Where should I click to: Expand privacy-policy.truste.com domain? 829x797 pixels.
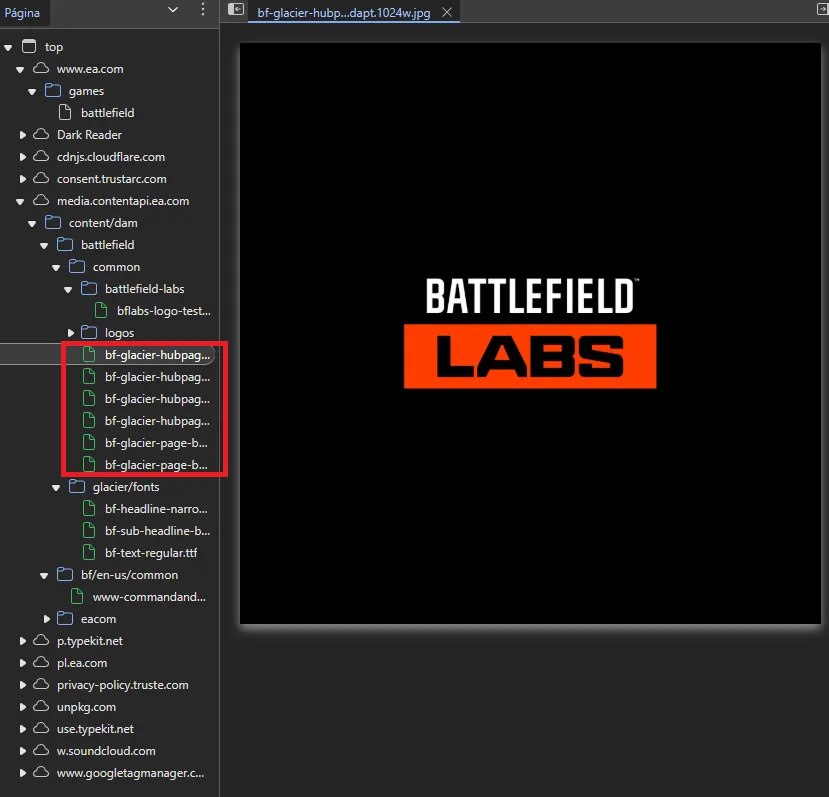click(x=22, y=685)
